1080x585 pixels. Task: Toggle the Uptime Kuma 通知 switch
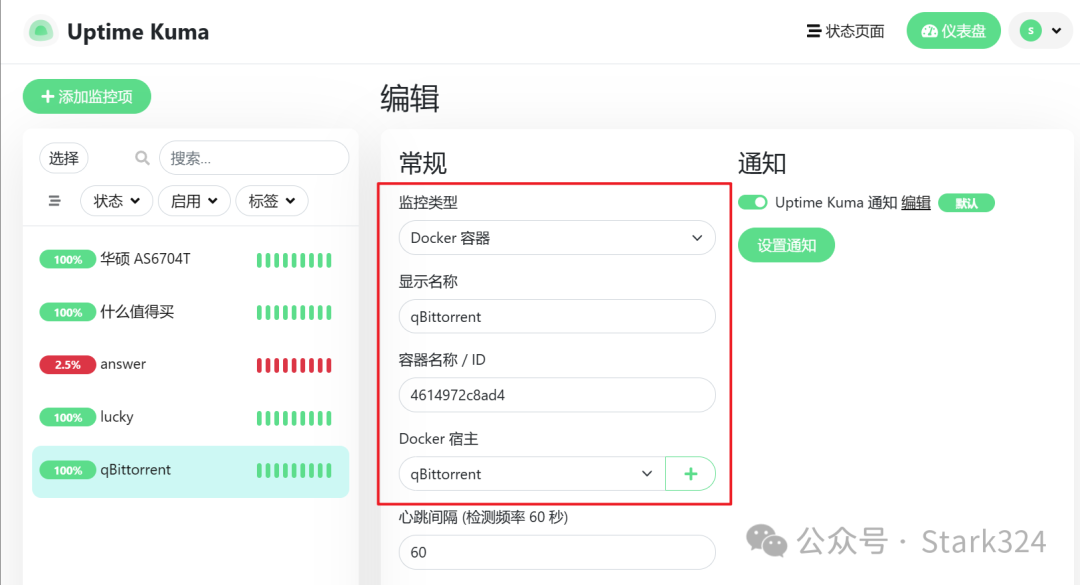[x=753, y=203]
